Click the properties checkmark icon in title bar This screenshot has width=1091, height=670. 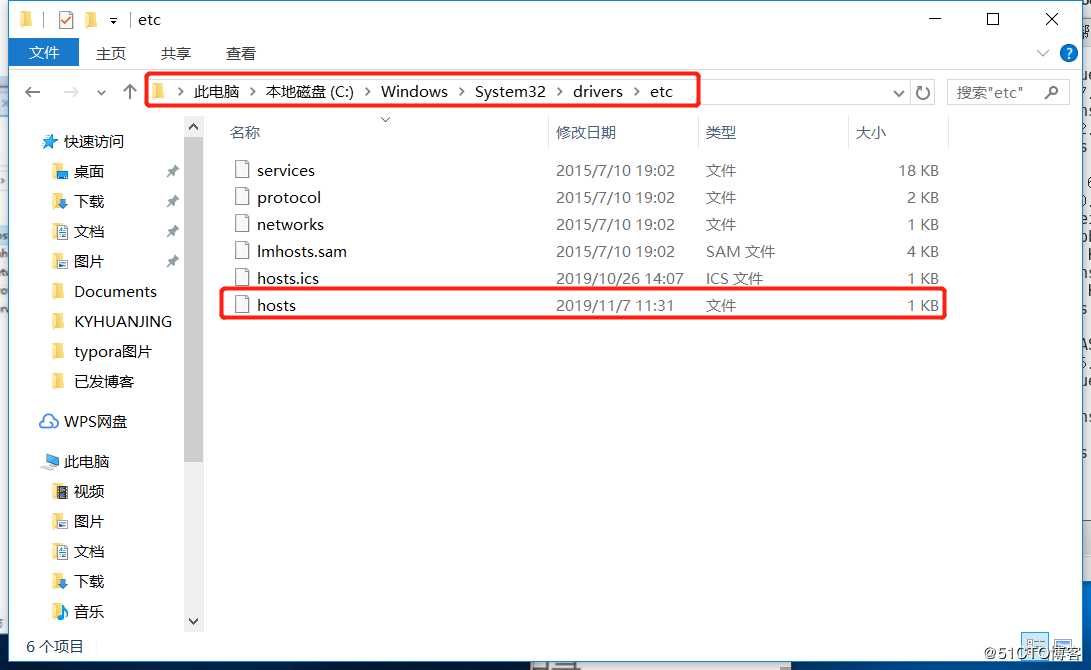pyautogui.click(x=66, y=20)
